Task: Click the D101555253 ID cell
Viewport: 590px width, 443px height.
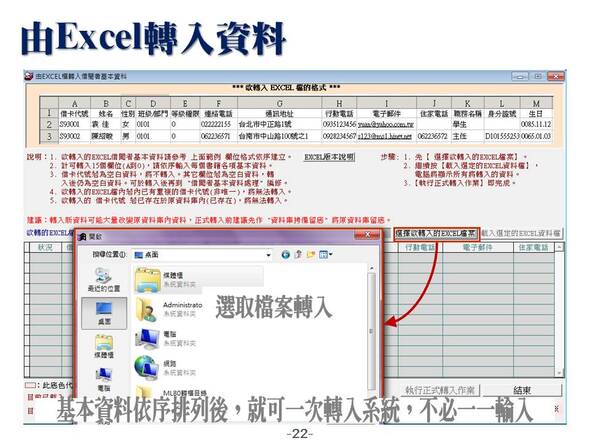Action: (x=502, y=136)
